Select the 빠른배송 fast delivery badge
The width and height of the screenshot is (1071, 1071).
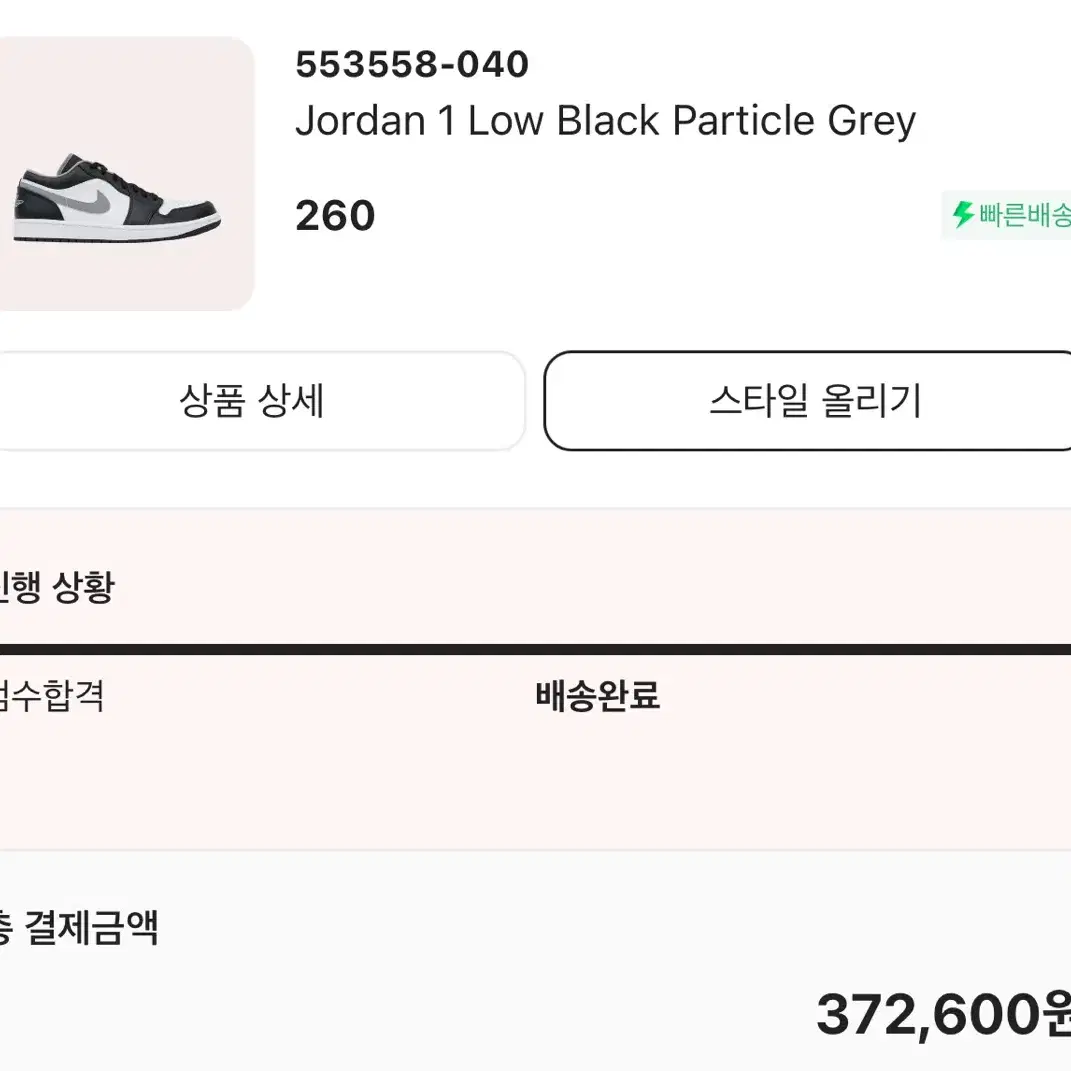[x=1006, y=215]
